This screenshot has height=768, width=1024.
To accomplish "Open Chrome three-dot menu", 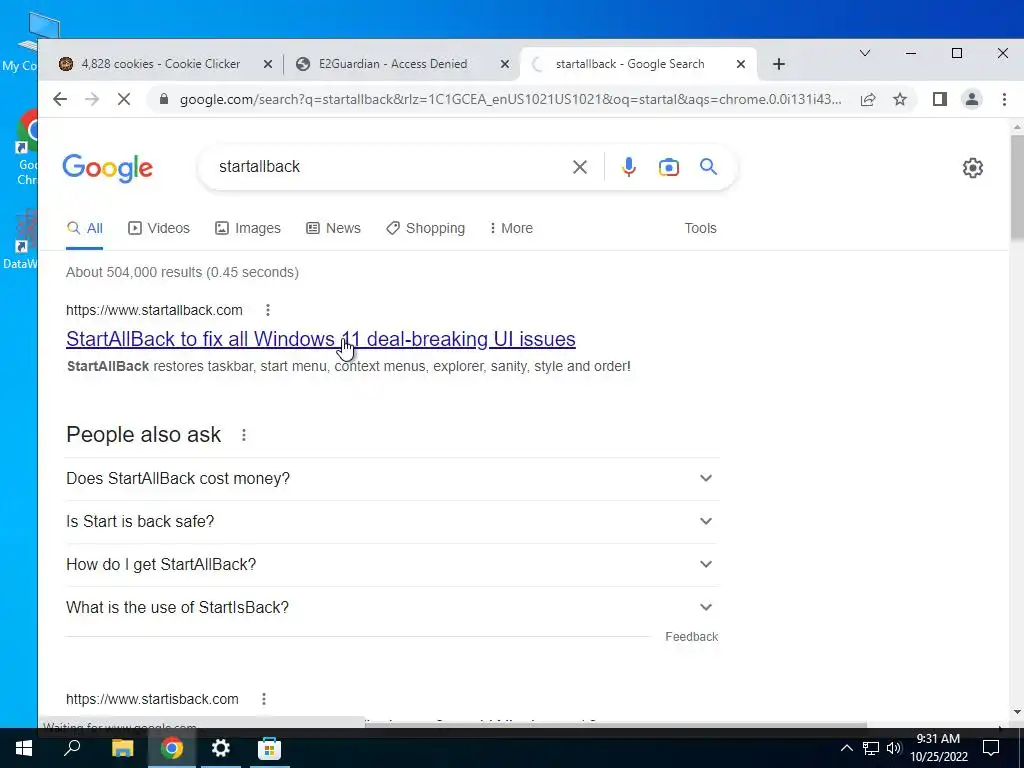I will point(1004,99).
